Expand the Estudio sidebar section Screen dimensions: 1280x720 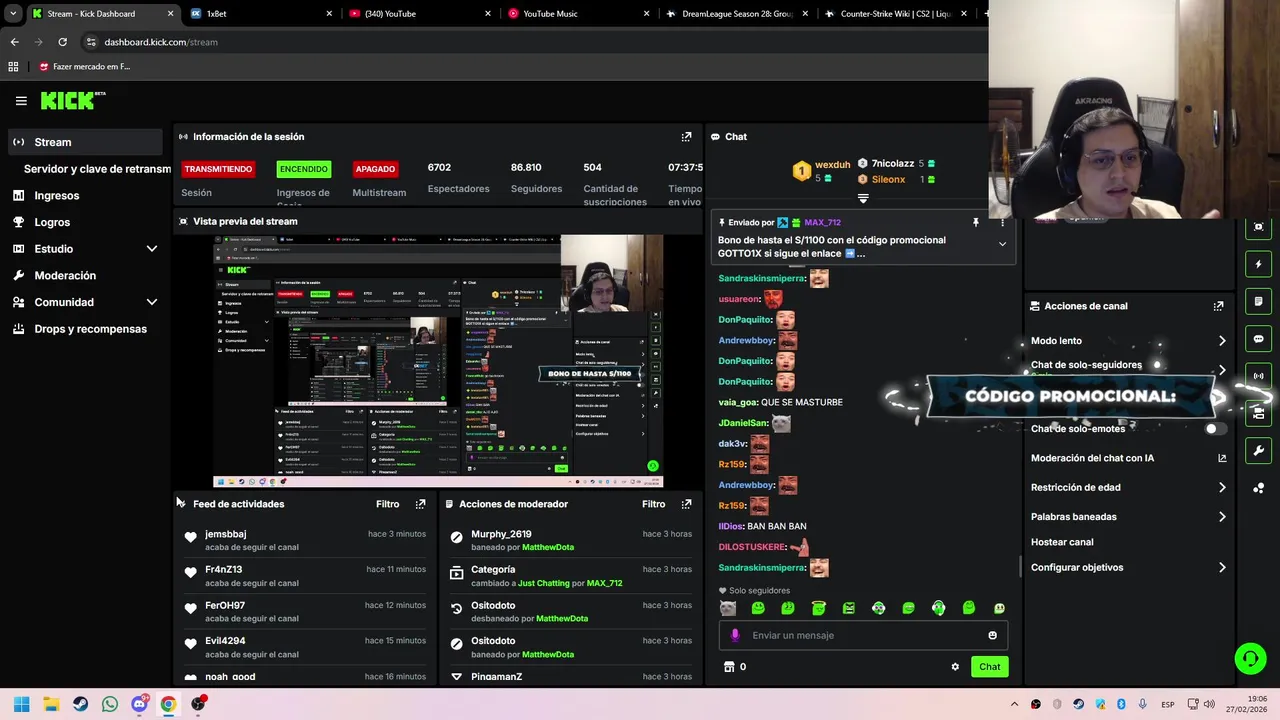point(152,249)
